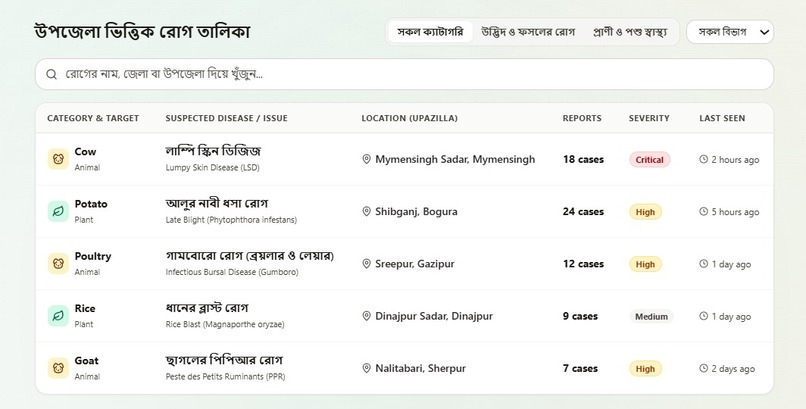Click clock icon next to 5 hours ago
This screenshot has width=806, height=409.
(x=704, y=212)
